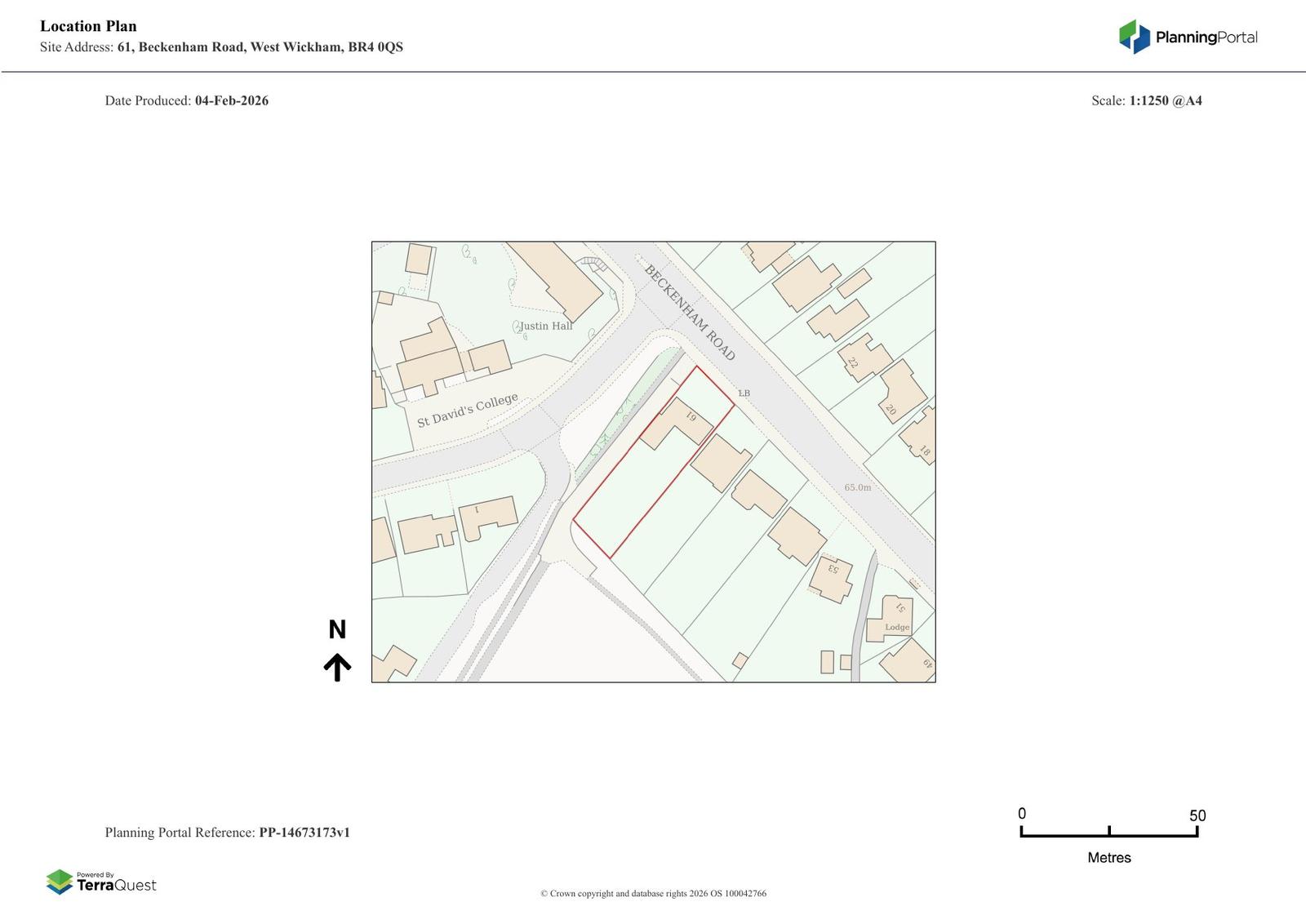Click the Crown copyright notice

653,893
